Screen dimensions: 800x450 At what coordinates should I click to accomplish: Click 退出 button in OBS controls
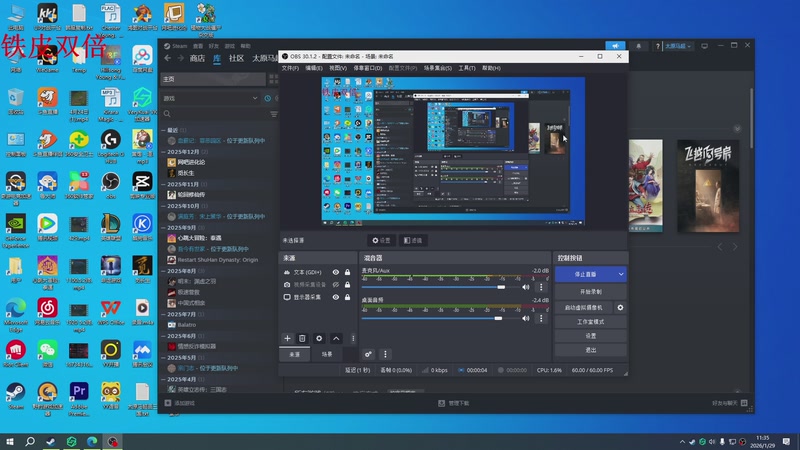(x=591, y=350)
